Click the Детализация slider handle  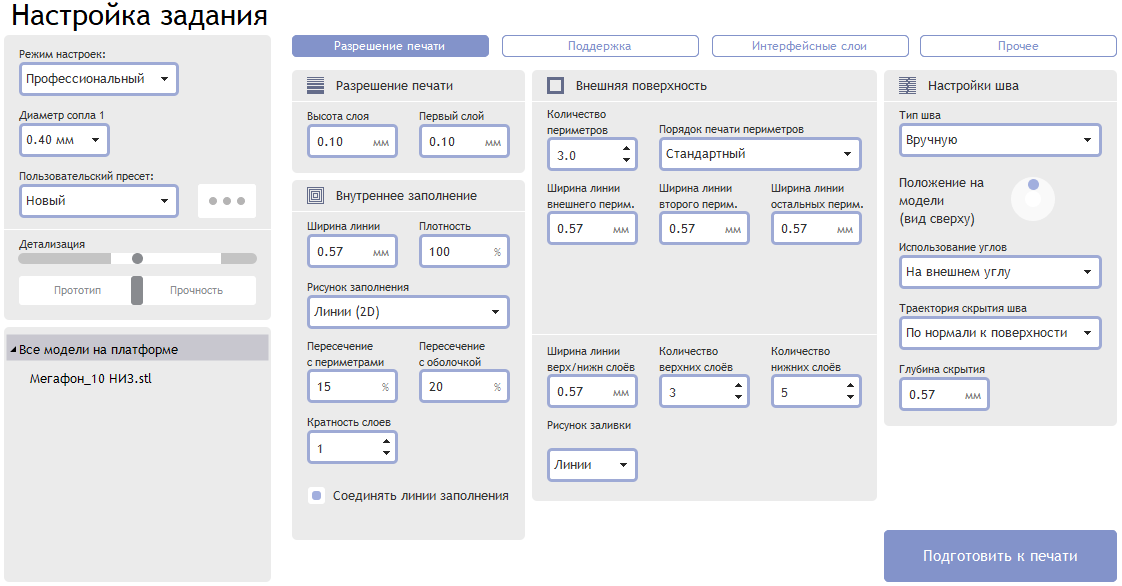pos(137,258)
